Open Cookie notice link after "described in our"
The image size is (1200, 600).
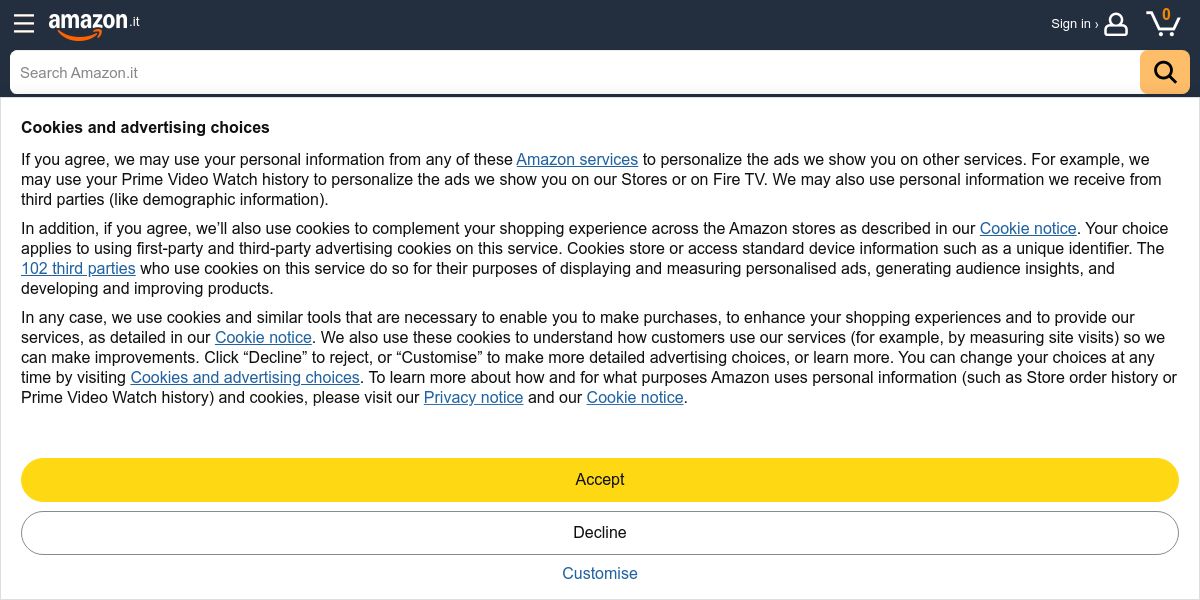[x=1028, y=229]
